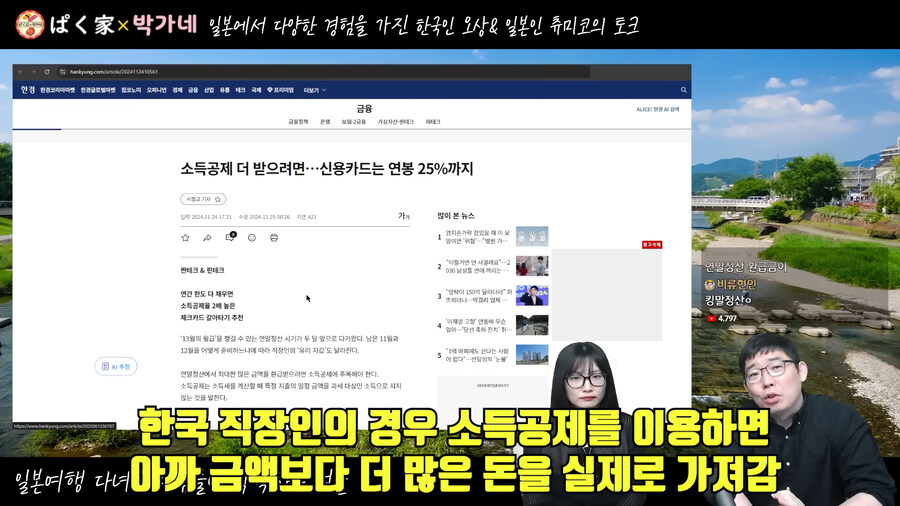Open the 국제 menu item
This screenshot has height=506, width=900.
click(x=256, y=90)
